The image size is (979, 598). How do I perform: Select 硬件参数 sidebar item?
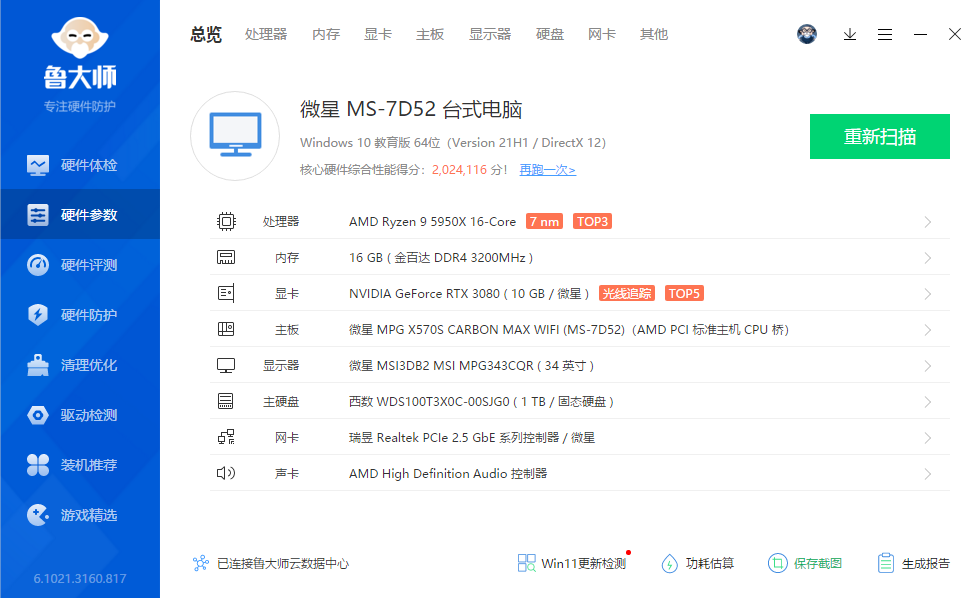(80, 215)
